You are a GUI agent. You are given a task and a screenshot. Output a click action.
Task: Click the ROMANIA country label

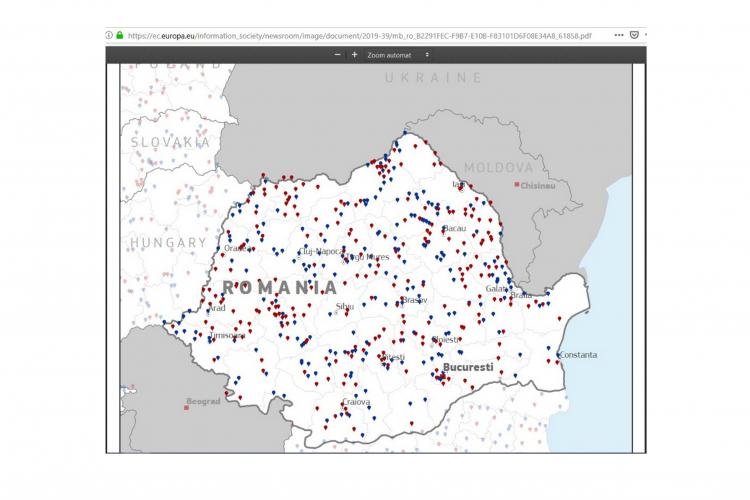coord(279,287)
